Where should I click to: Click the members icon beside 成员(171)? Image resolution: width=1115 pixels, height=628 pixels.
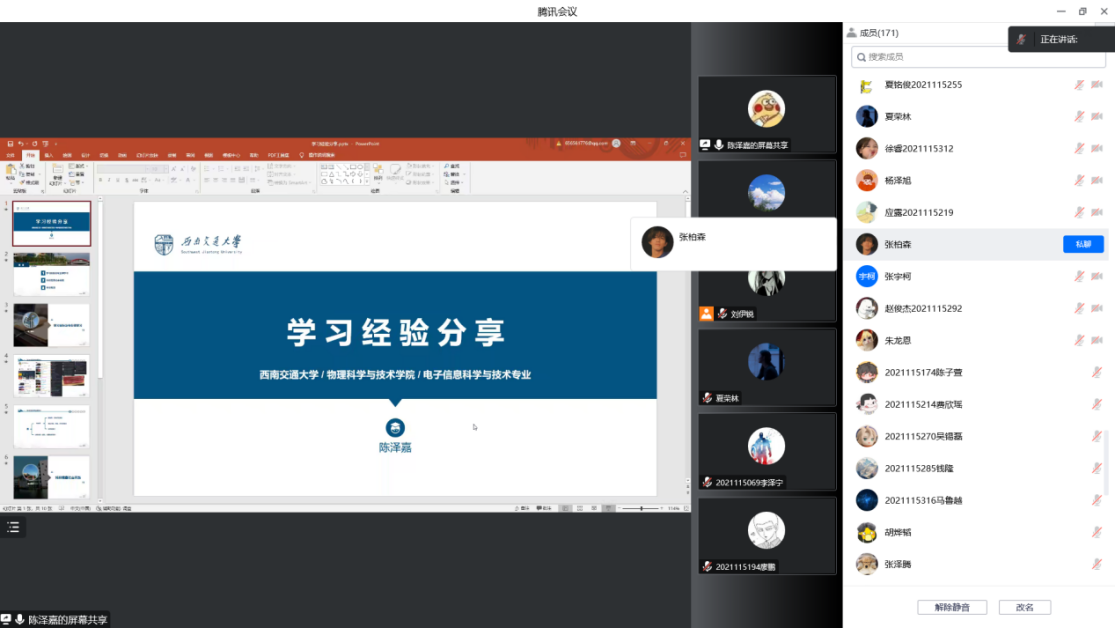[x=851, y=33]
